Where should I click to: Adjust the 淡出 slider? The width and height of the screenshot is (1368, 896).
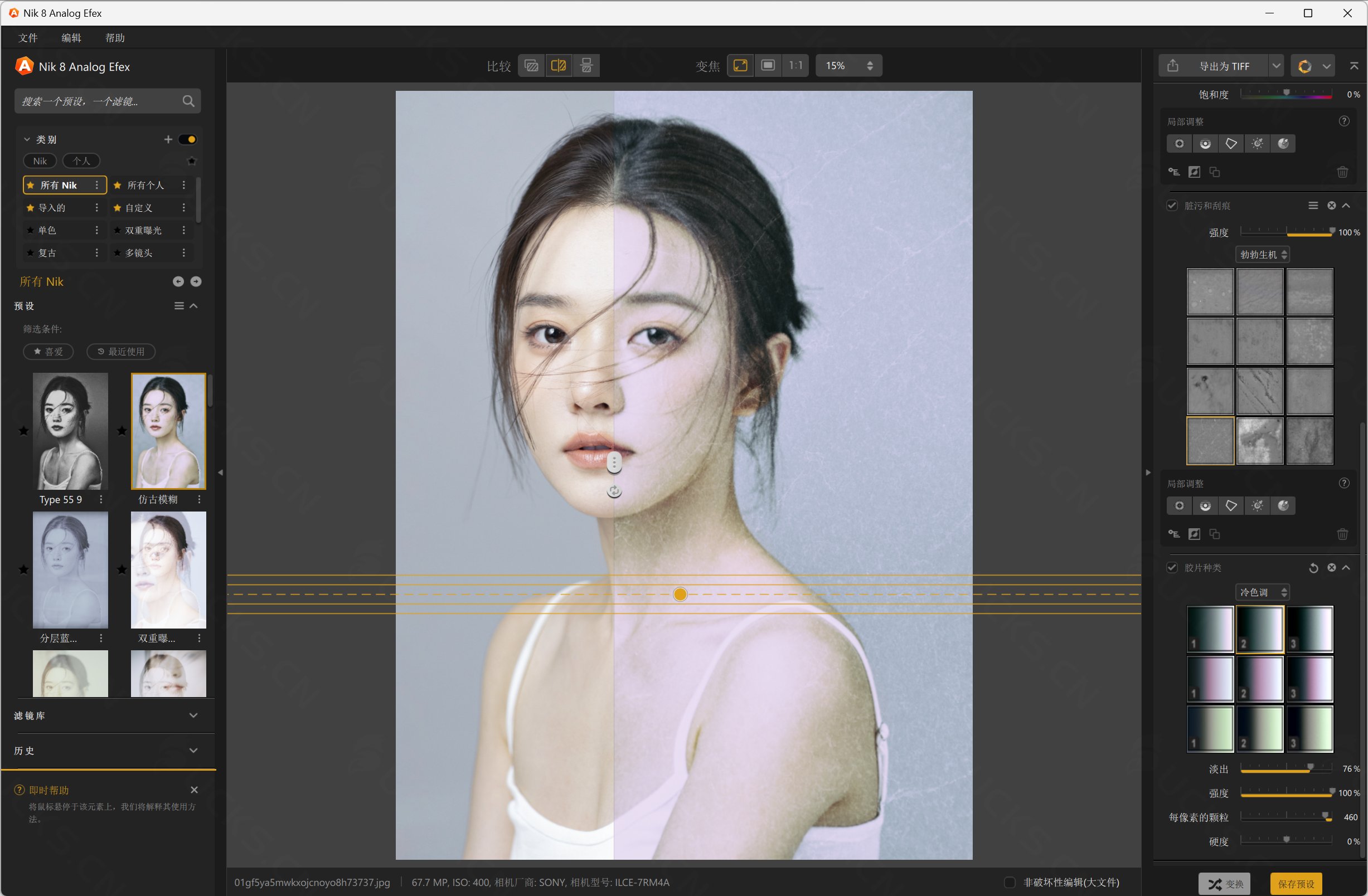click(x=1287, y=768)
